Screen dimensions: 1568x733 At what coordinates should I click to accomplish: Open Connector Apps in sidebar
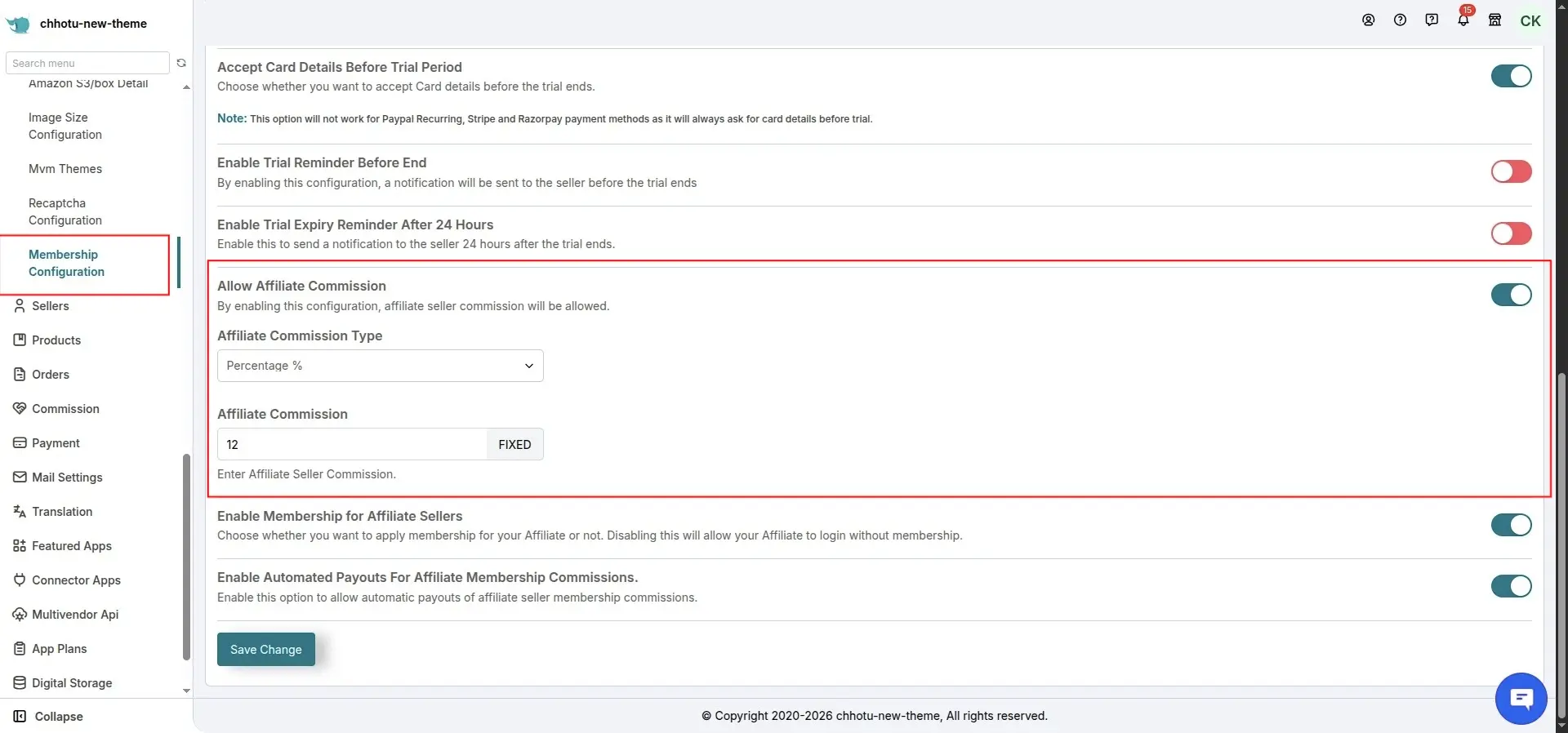coord(76,580)
